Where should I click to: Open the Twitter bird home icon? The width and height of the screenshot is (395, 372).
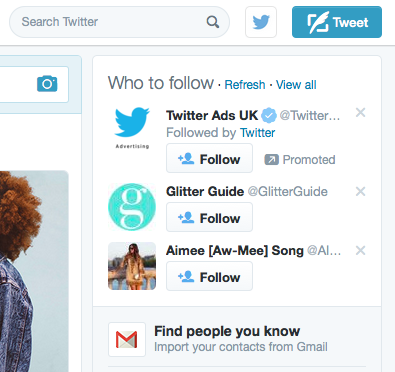pos(261,22)
